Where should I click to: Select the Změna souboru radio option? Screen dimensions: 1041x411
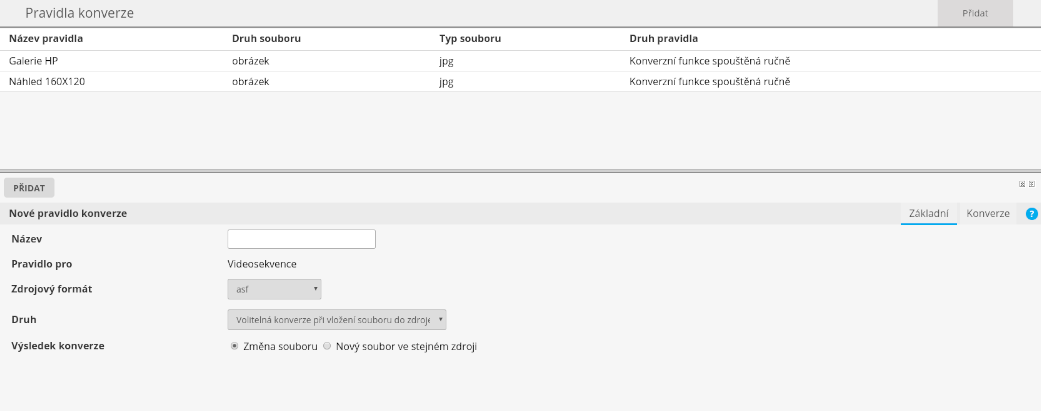click(235, 346)
